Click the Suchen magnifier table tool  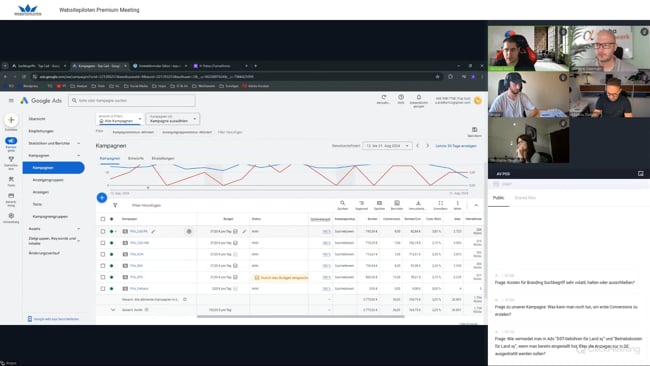coord(342,203)
